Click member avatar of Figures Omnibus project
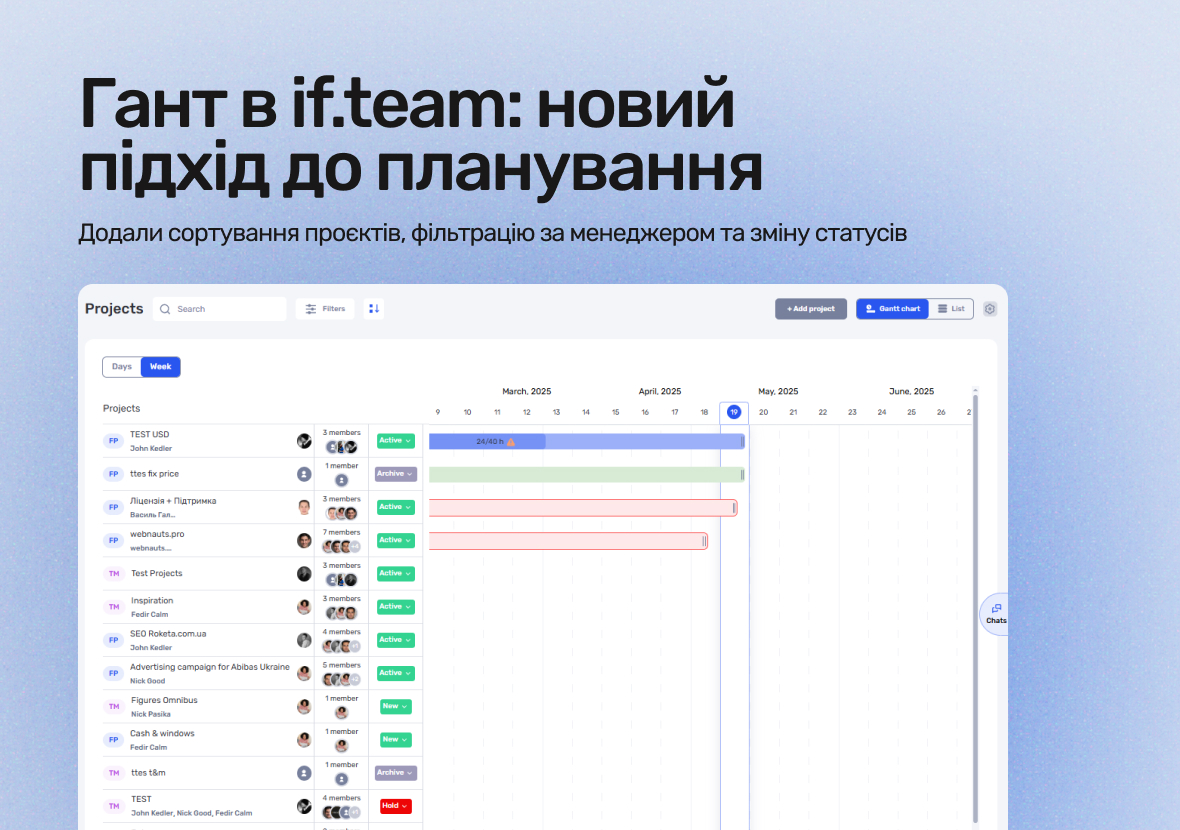Screen dimensions: 1180x830 [x=342, y=713]
